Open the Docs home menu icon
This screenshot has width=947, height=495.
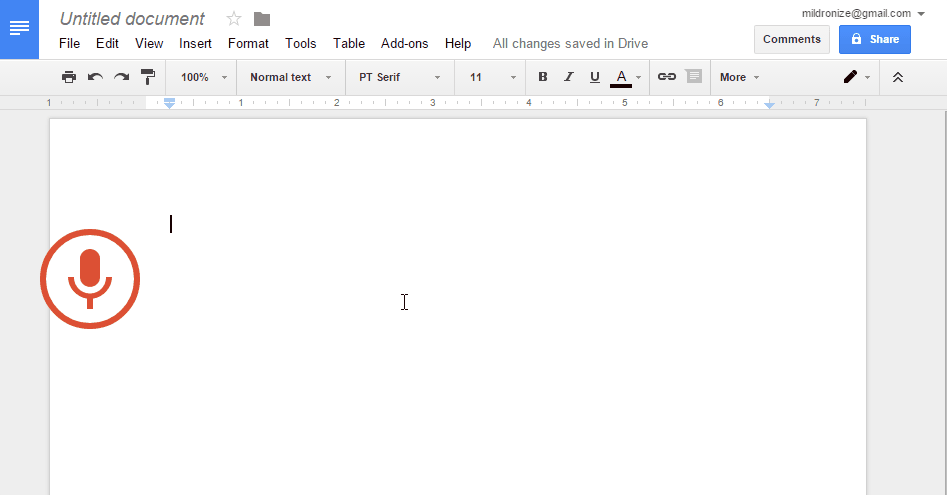[19, 28]
